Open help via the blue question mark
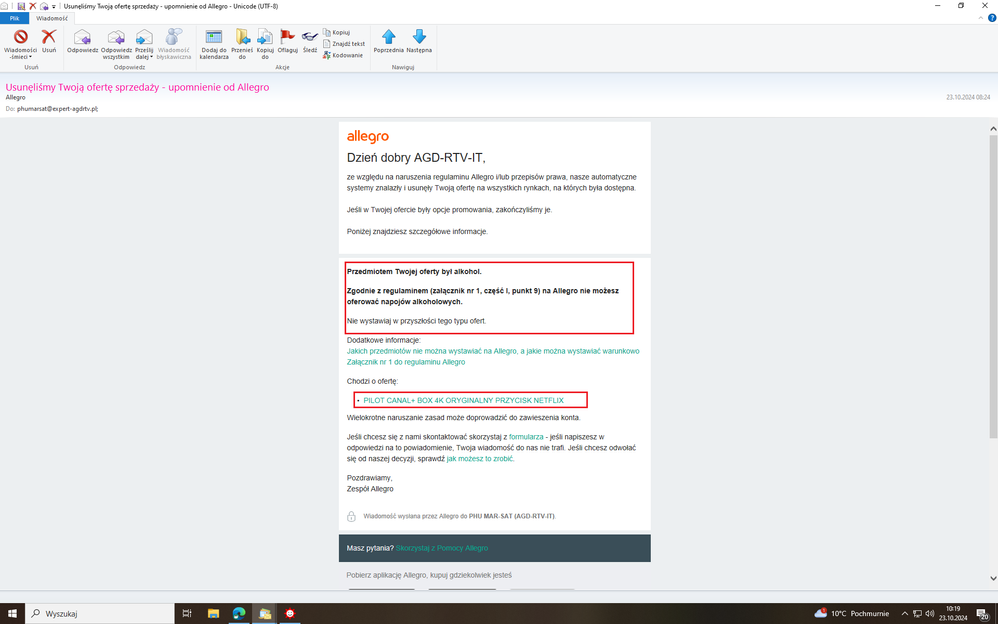The height and width of the screenshot is (624, 998). coord(992,18)
